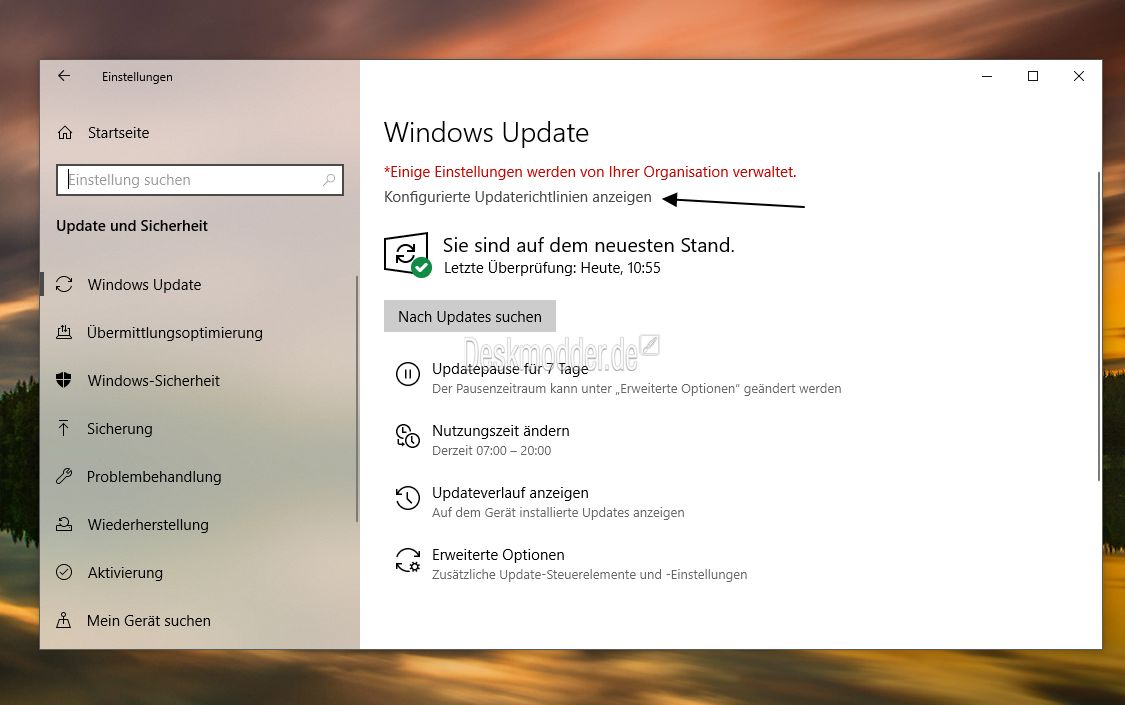Click the pause icon for Updatepause
The image size is (1125, 705).
click(408, 374)
